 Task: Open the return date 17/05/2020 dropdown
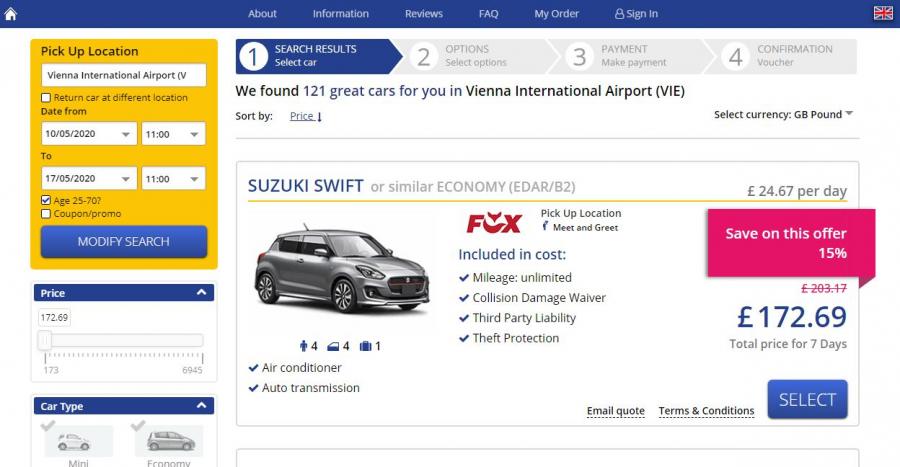[89, 178]
